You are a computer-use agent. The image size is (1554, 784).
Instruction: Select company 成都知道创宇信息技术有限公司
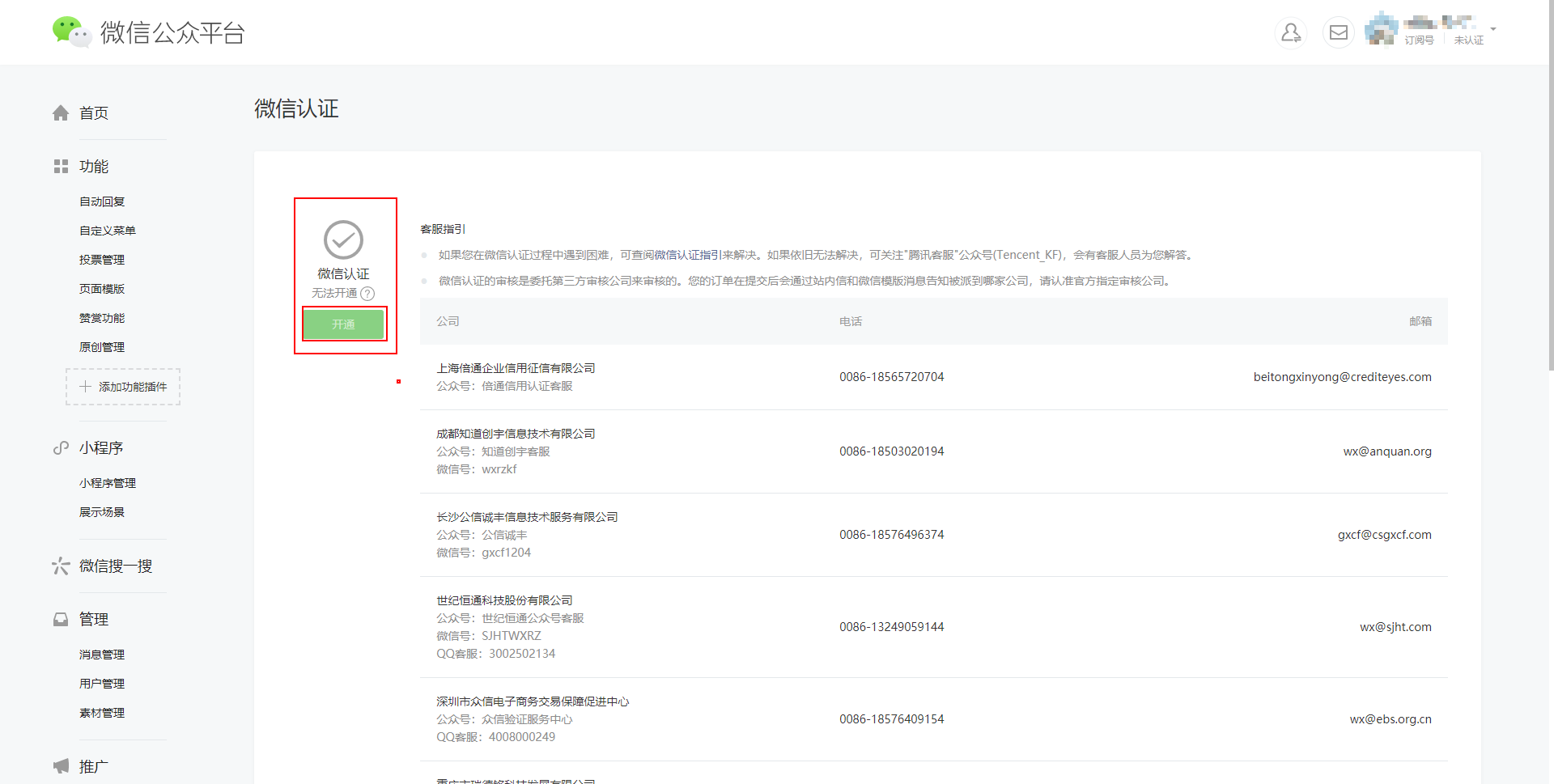(516, 434)
